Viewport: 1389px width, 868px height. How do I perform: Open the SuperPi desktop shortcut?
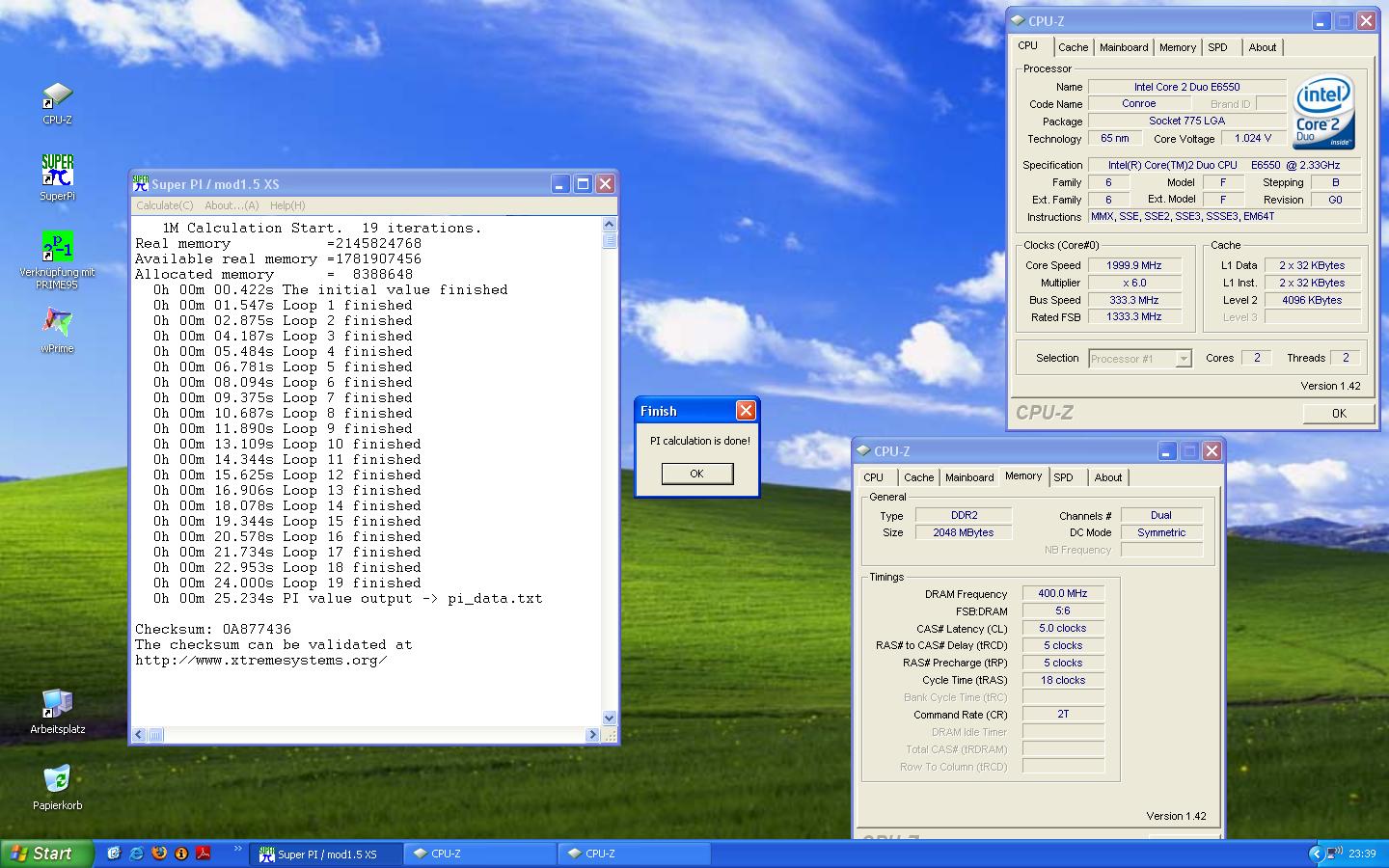57,177
